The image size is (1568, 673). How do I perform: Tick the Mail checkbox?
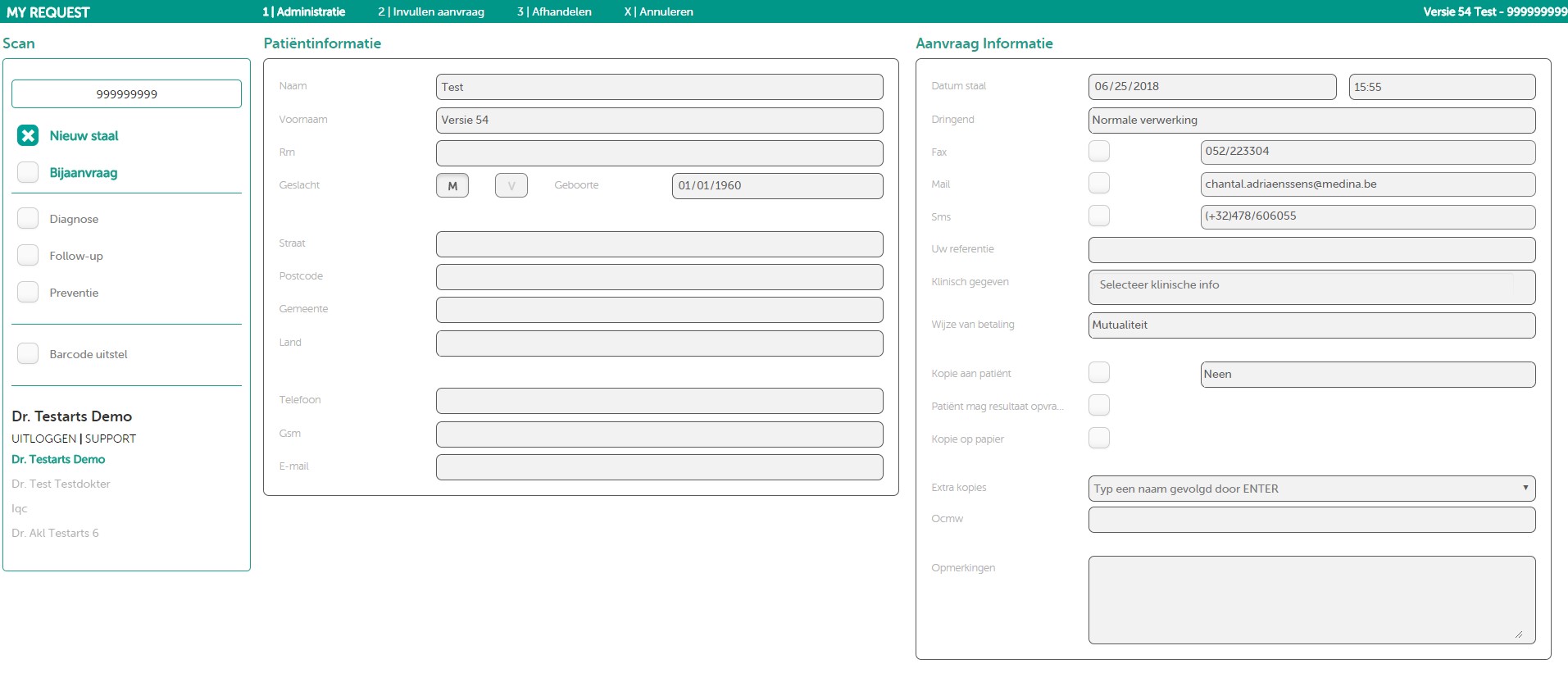(x=1099, y=183)
